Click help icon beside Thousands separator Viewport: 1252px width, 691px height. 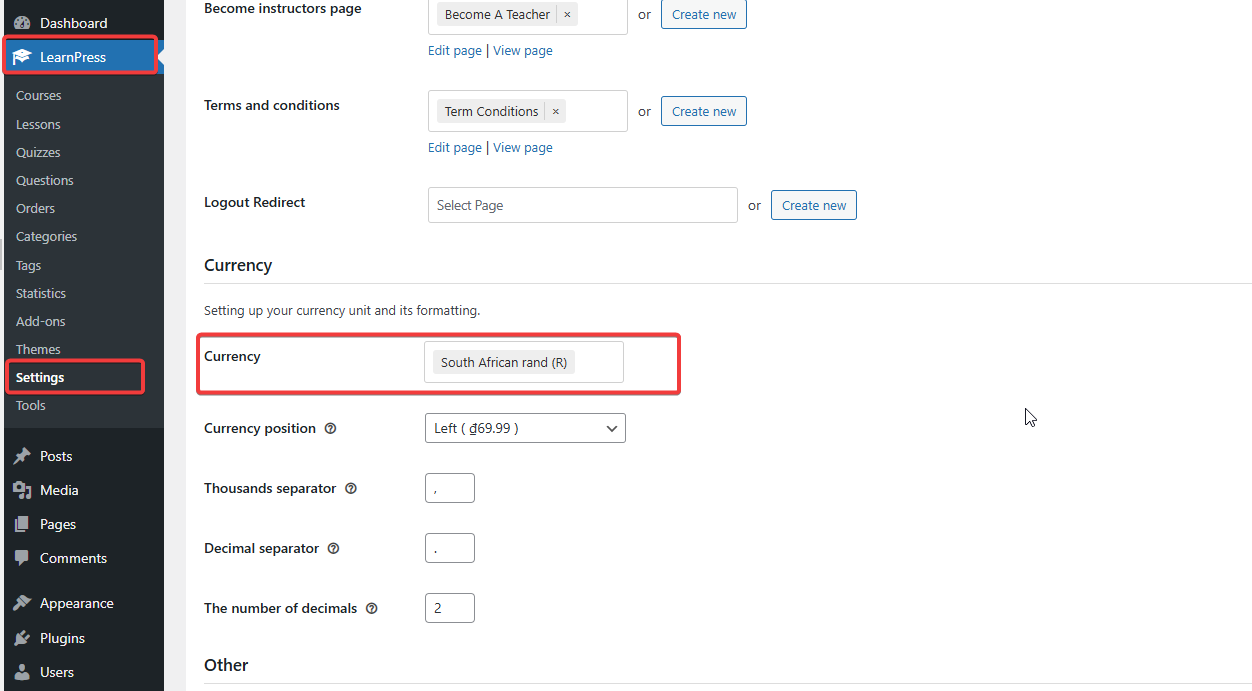pyautogui.click(x=351, y=488)
